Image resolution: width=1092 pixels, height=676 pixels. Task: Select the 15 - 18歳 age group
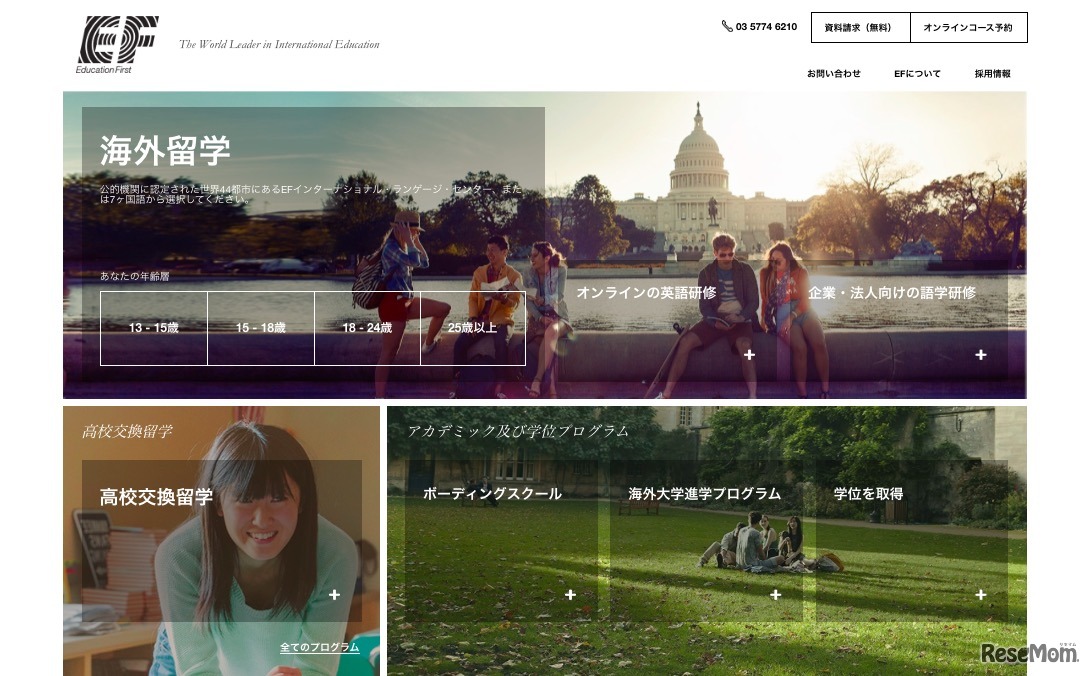point(261,328)
